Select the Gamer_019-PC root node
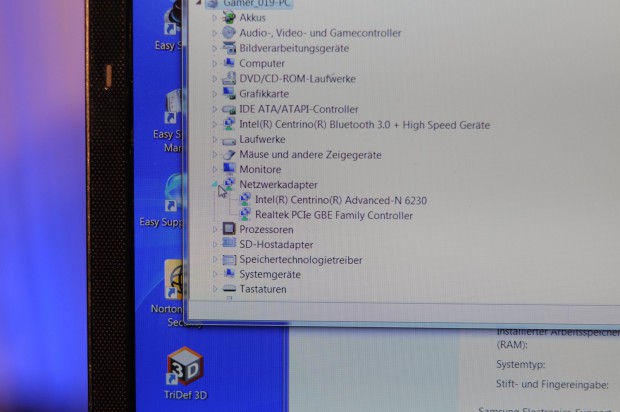Image resolution: width=620 pixels, height=412 pixels. [257, 4]
